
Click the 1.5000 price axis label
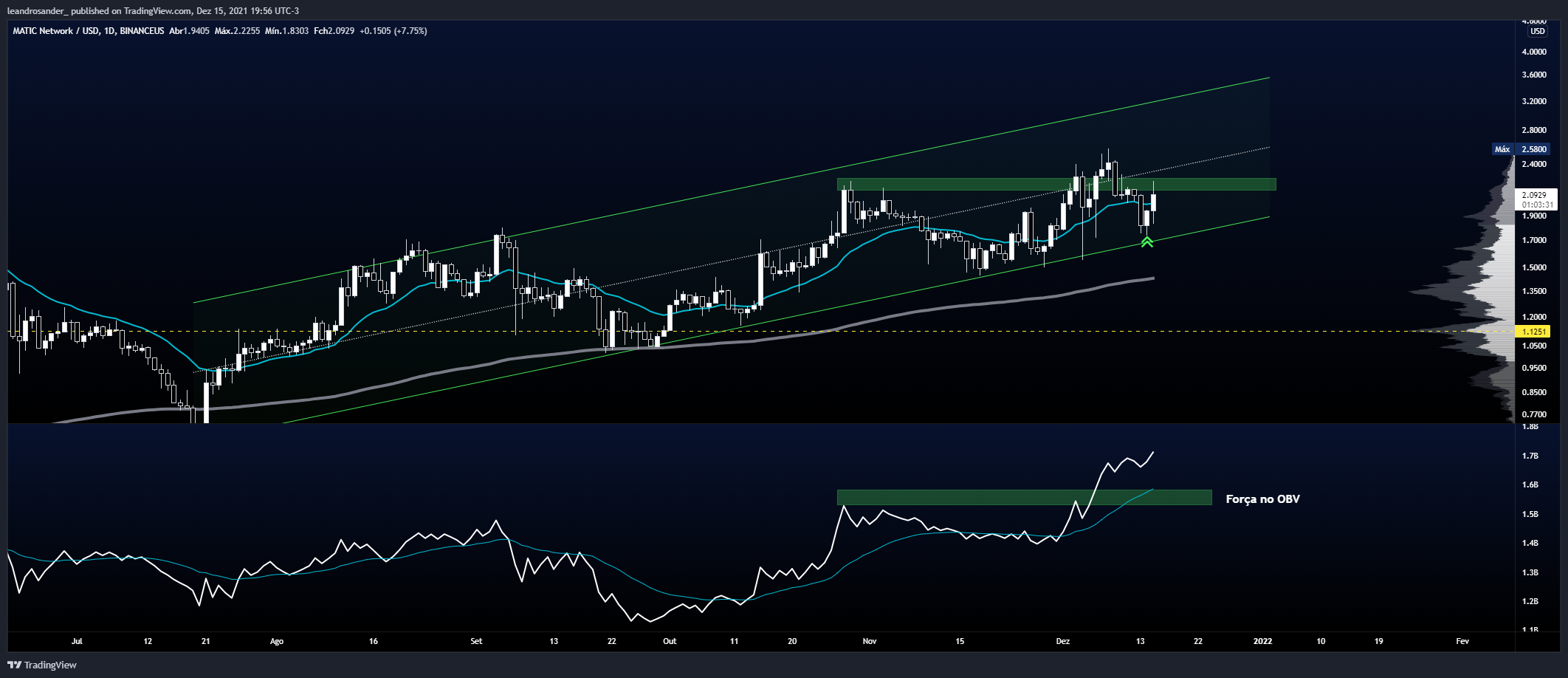point(1534,267)
